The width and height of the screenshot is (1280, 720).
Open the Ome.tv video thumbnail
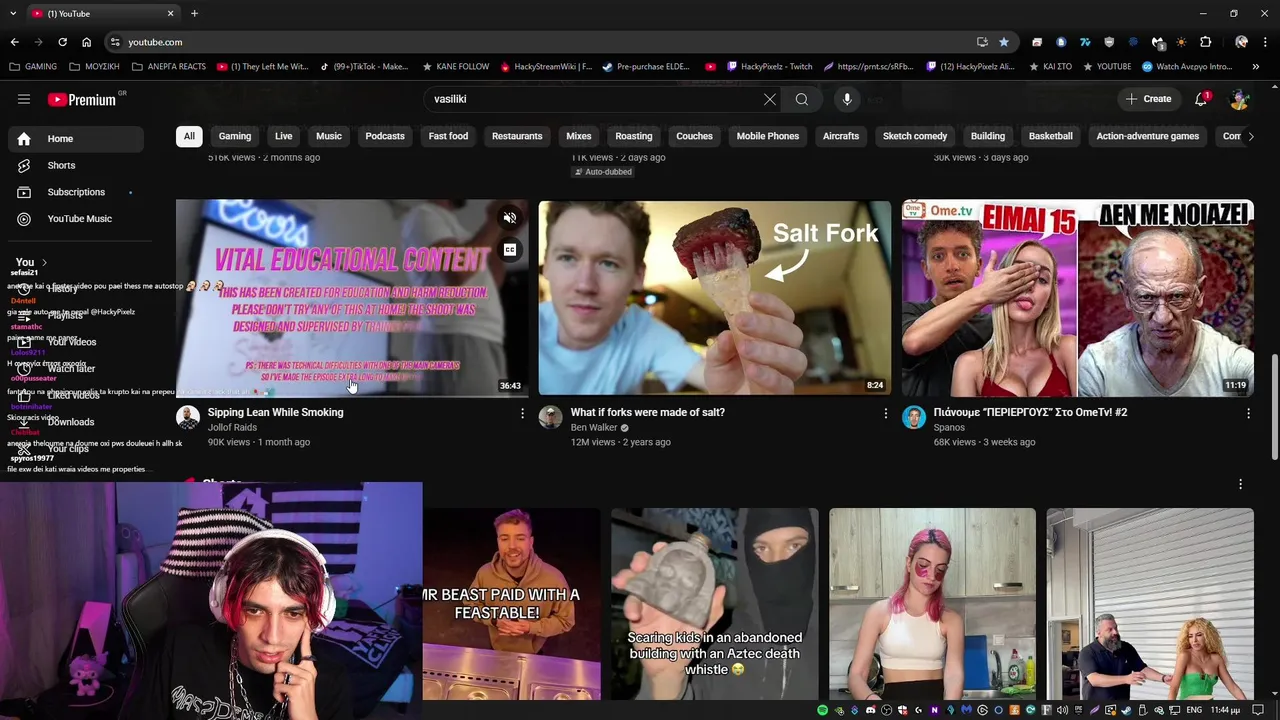pyautogui.click(x=1078, y=298)
